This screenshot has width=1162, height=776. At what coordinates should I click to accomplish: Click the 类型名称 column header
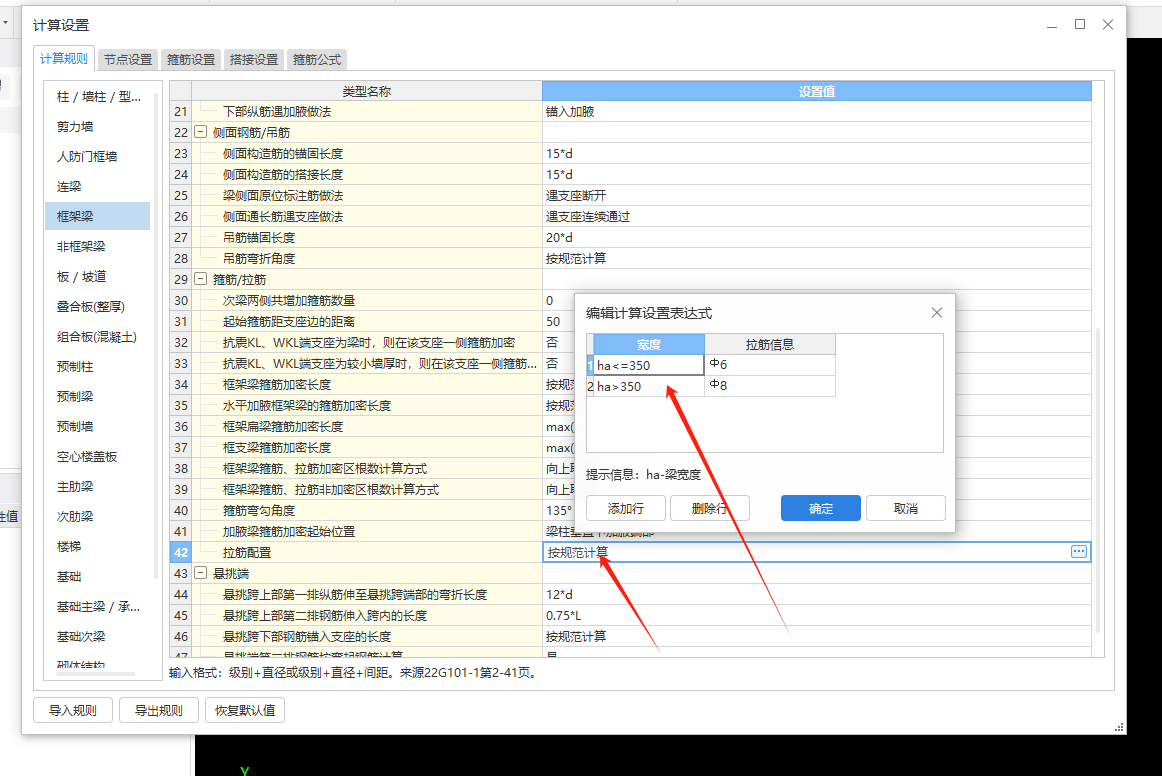pos(367,91)
